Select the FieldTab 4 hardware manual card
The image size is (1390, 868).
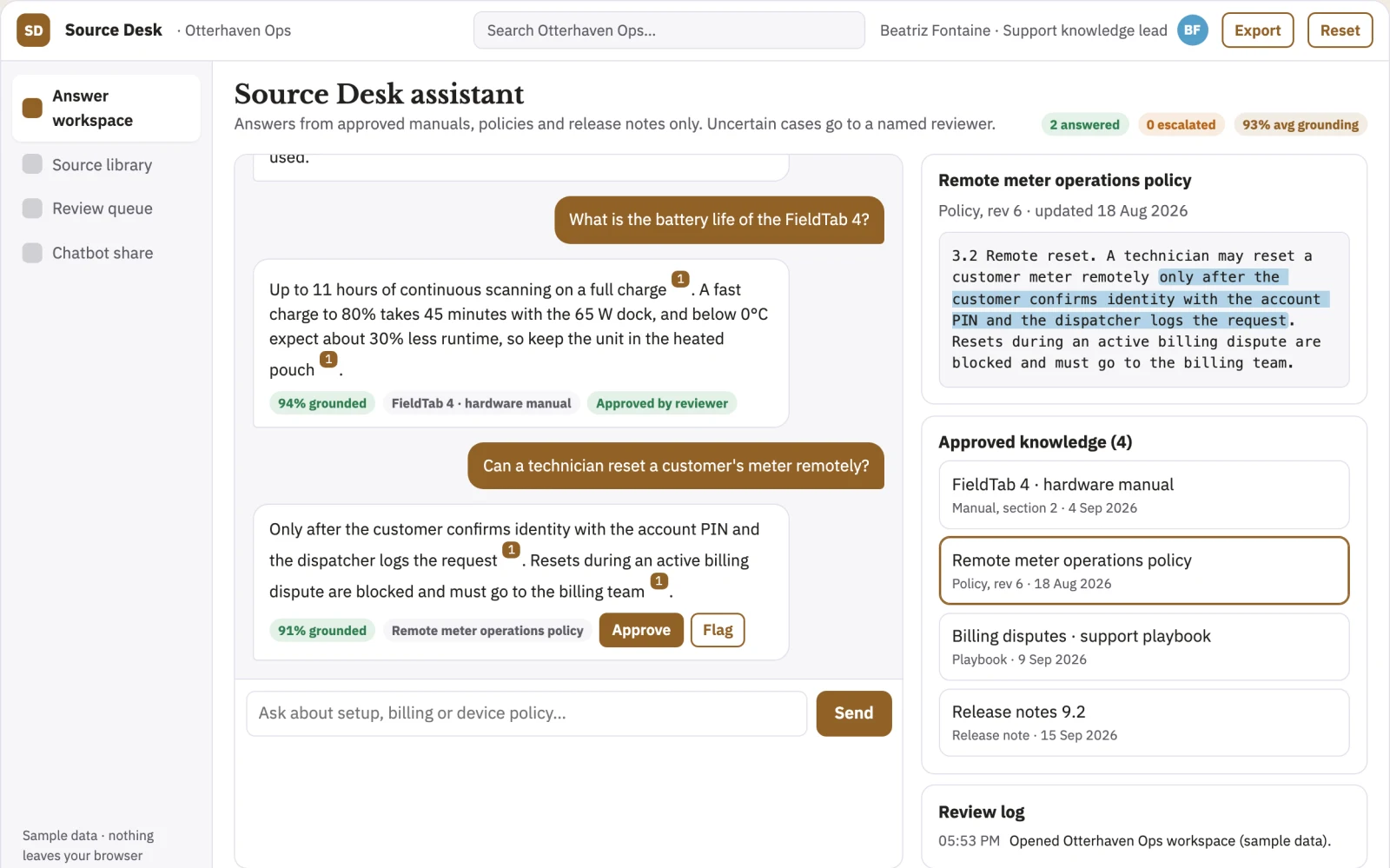point(1144,495)
